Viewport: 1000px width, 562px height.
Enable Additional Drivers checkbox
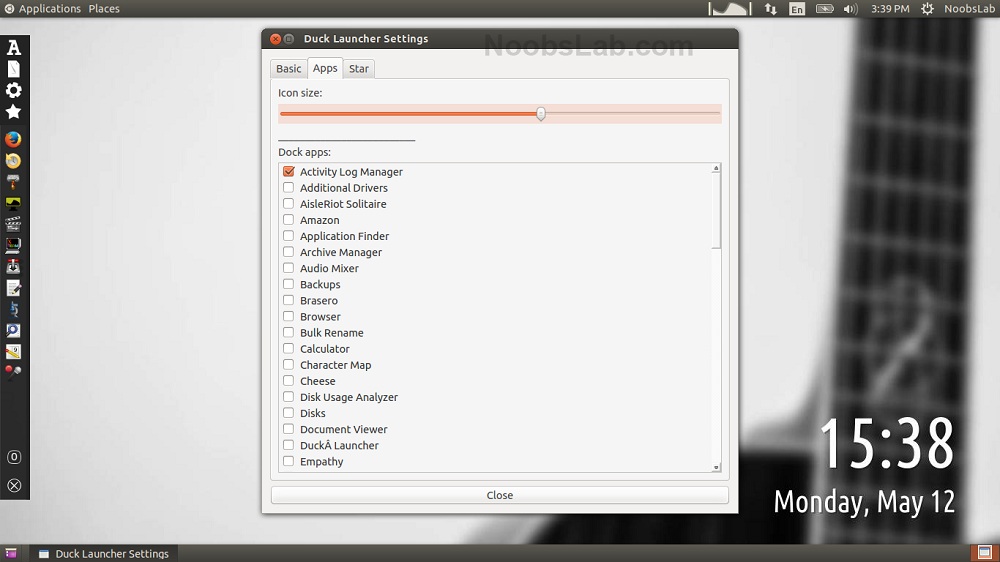[x=289, y=188]
